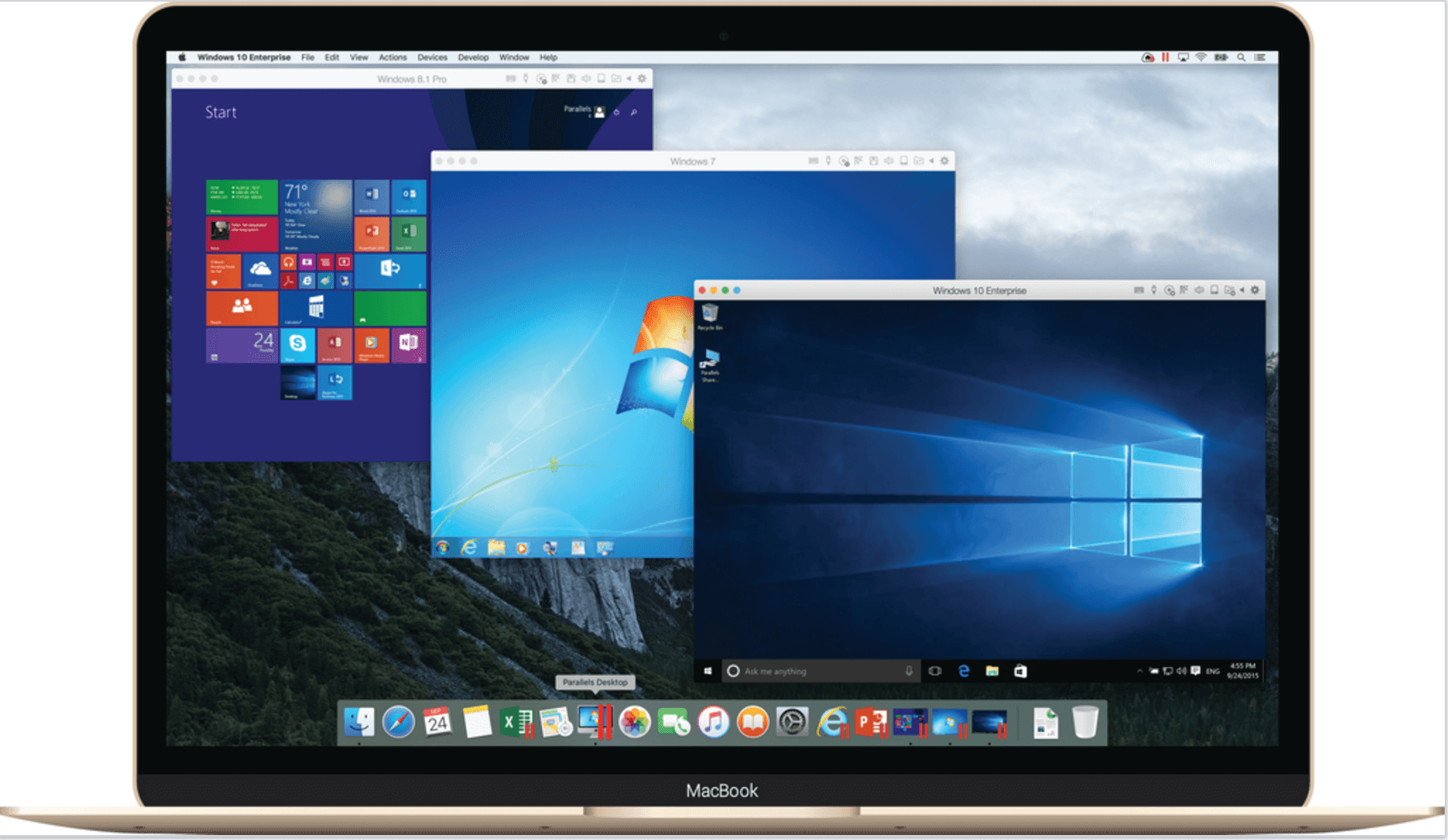The width and height of the screenshot is (1448, 840).
Task: Click the Windows 8.1 Start screen search icon
Action: 634,112
